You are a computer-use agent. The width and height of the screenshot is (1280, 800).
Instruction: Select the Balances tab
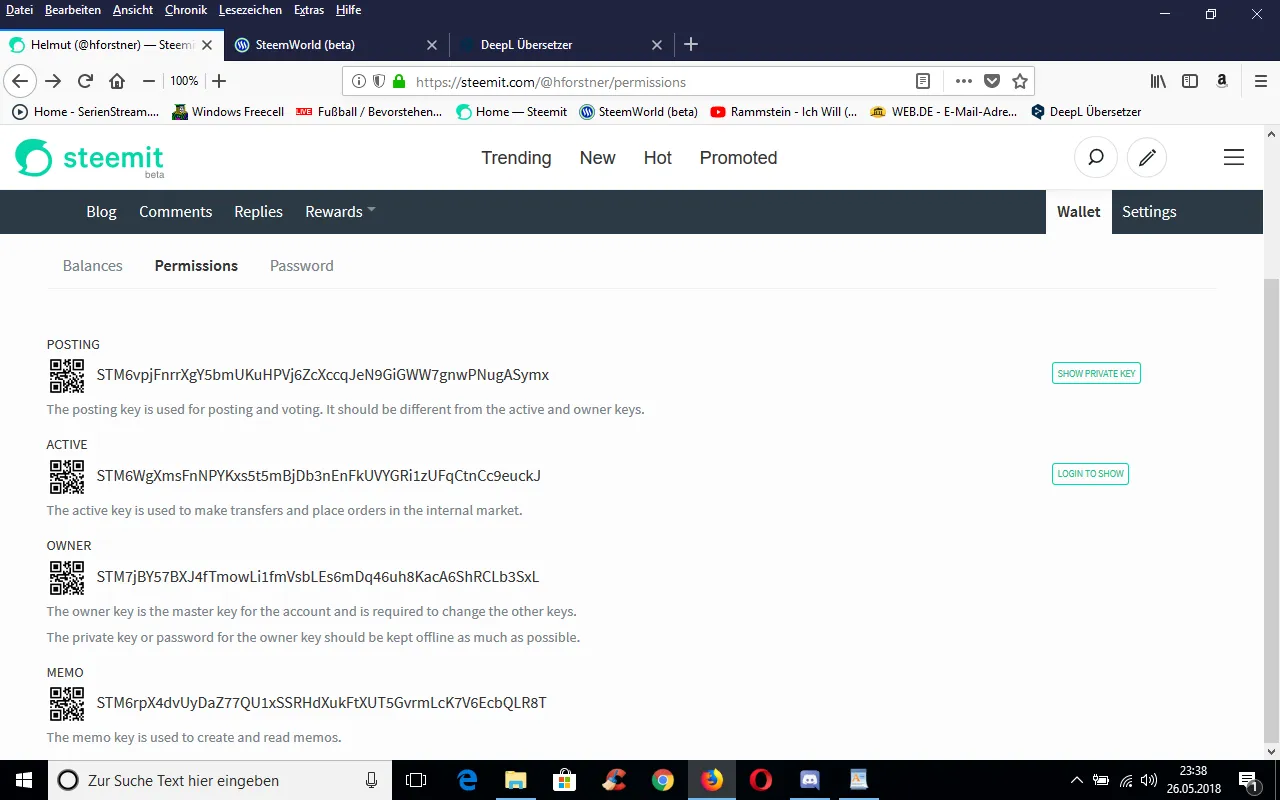tap(93, 266)
